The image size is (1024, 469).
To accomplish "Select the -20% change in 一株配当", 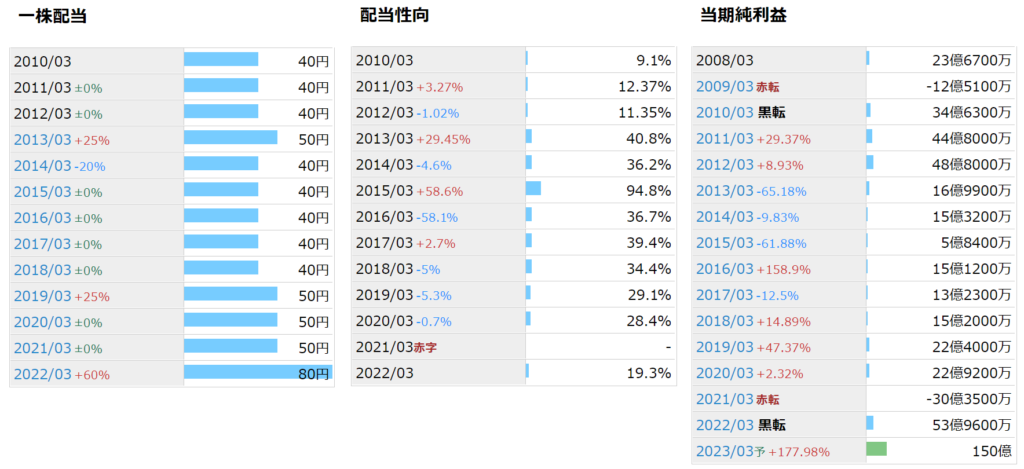I will click(89, 167).
